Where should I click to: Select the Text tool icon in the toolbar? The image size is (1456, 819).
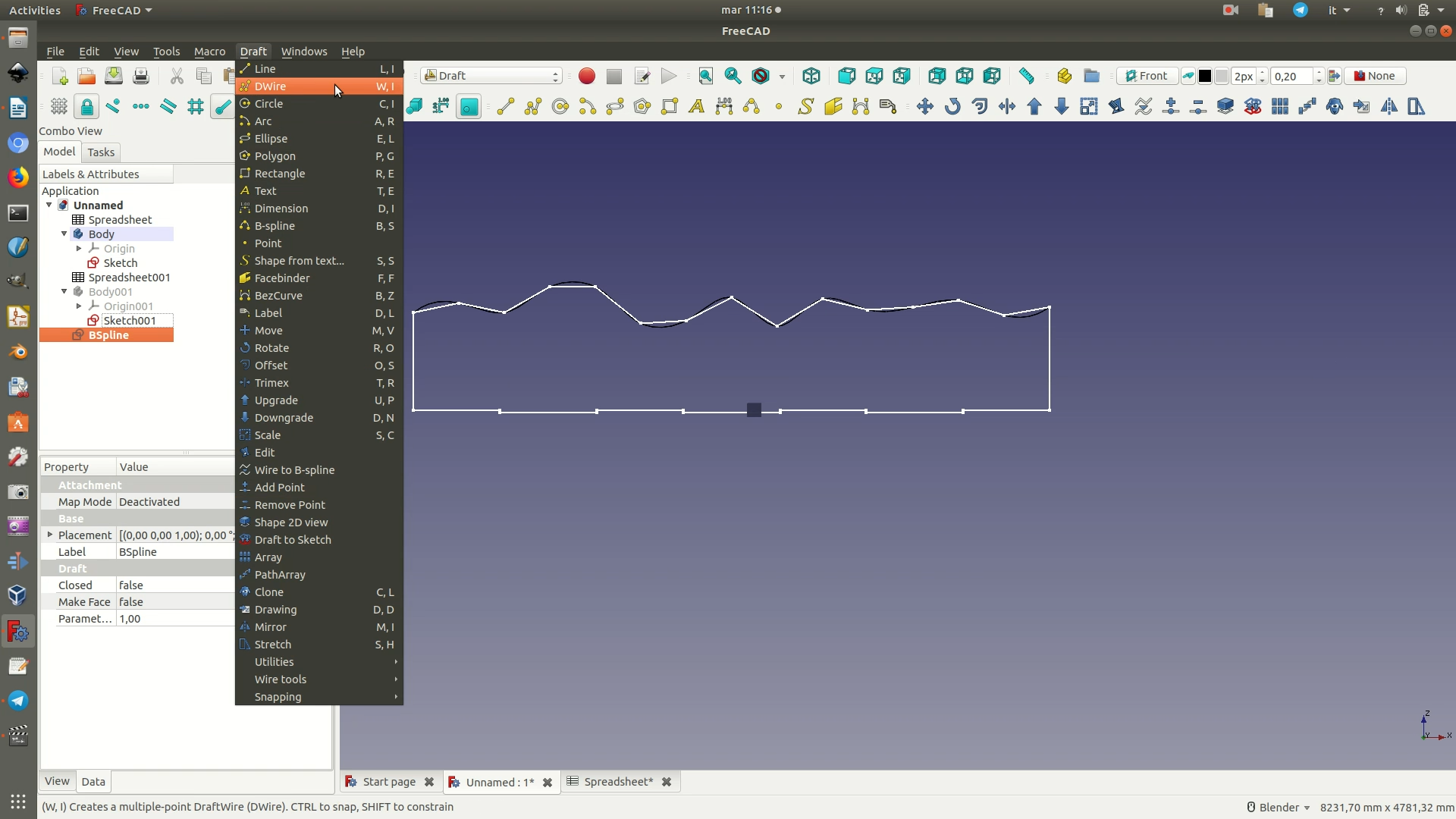point(696,107)
